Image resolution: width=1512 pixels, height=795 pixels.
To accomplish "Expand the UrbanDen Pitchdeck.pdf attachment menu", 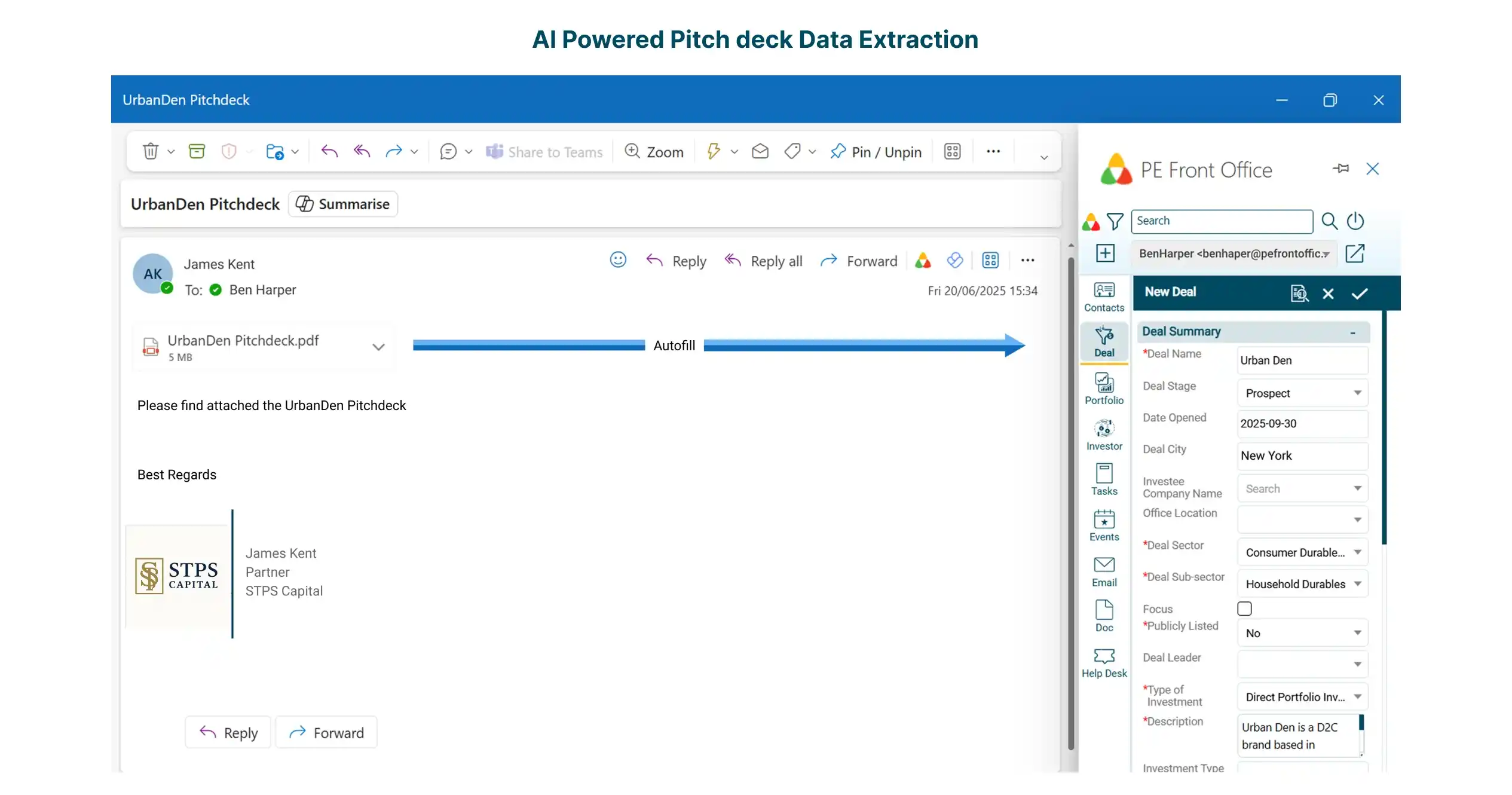I will coord(378,347).
